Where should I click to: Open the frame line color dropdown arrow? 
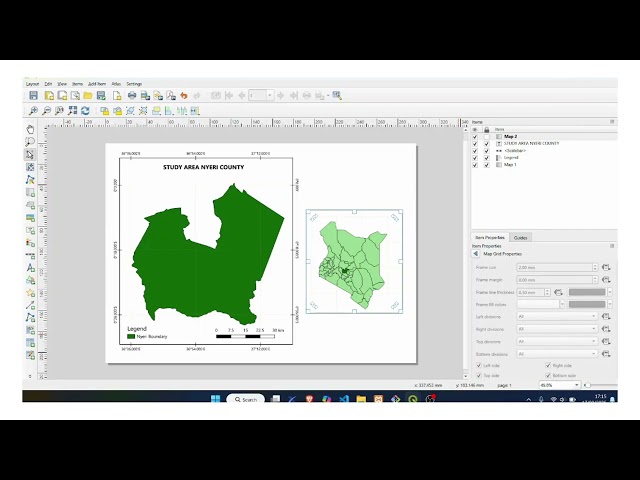pos(610,292)
